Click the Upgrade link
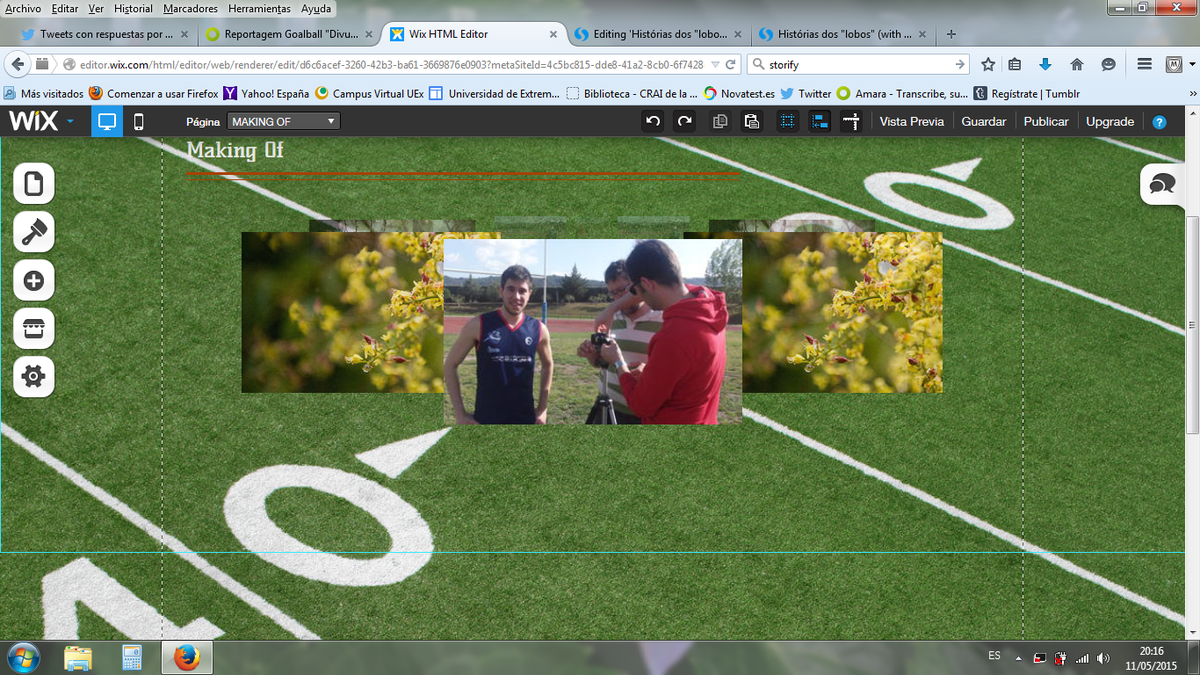Screen dimensions: 1200x675 [1110, 122]
